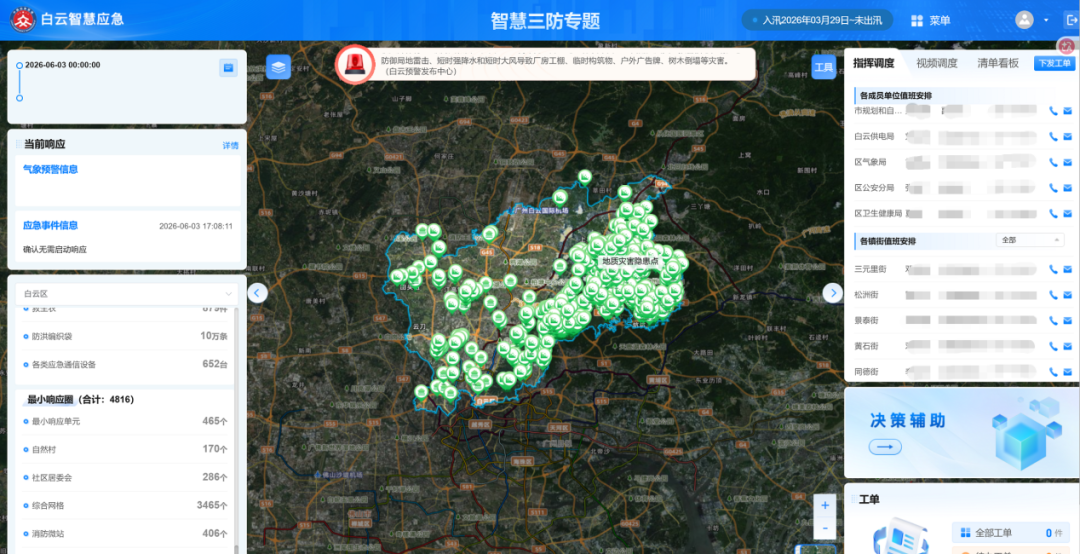Open the 详情 link in 当前响应
This screenshot has height=554, width=1080.
coord(230,145)
